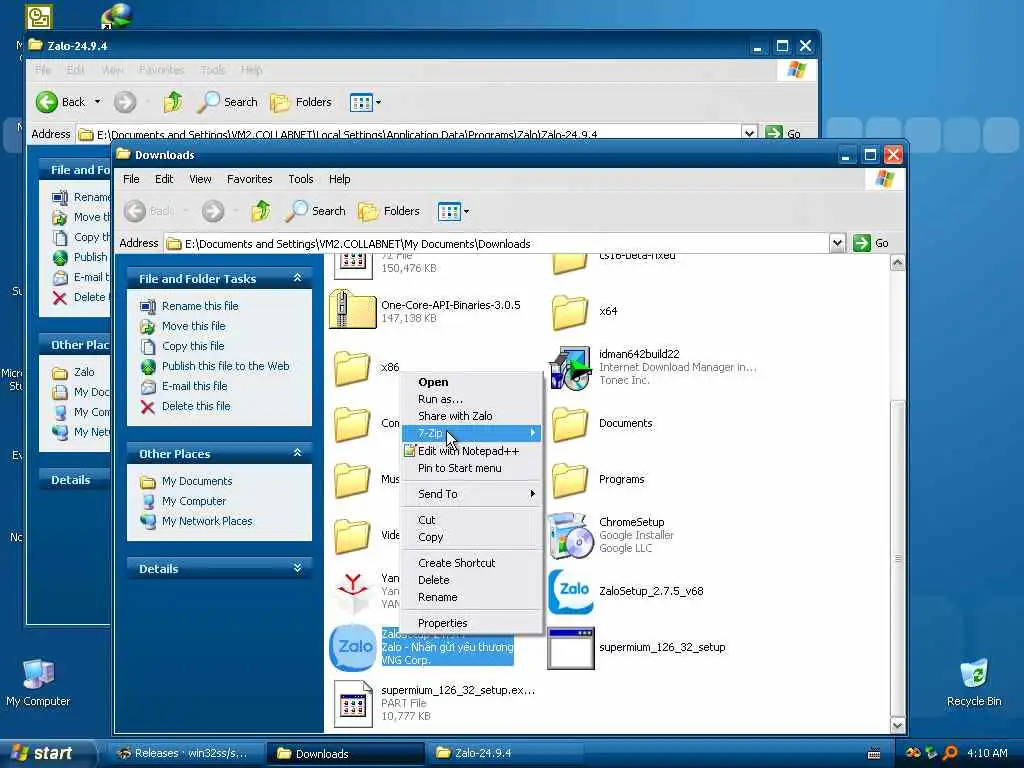Screen dimensions: 1024x768
Task: Collapse File and Folder Tasks panel
Action: (297, 278)
